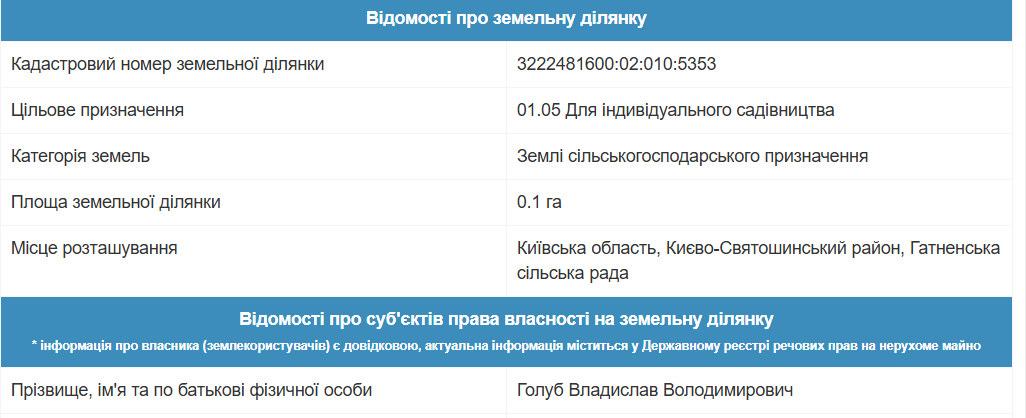Select the "Києво-Святошинський район" text

tap(779, 248)
